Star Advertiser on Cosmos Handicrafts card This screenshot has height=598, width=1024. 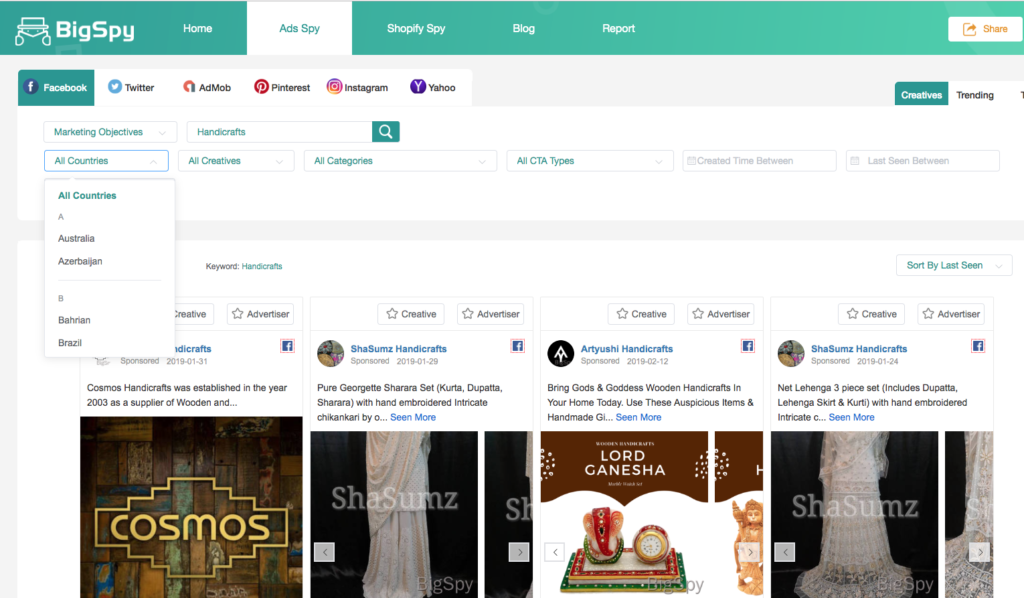point(261,314)
